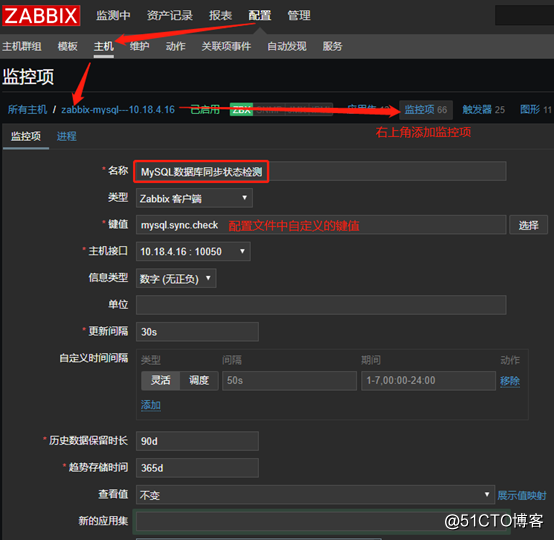554x540 pixels.
Task: Click 移除 for the custom interval
Action: point(510,381)
